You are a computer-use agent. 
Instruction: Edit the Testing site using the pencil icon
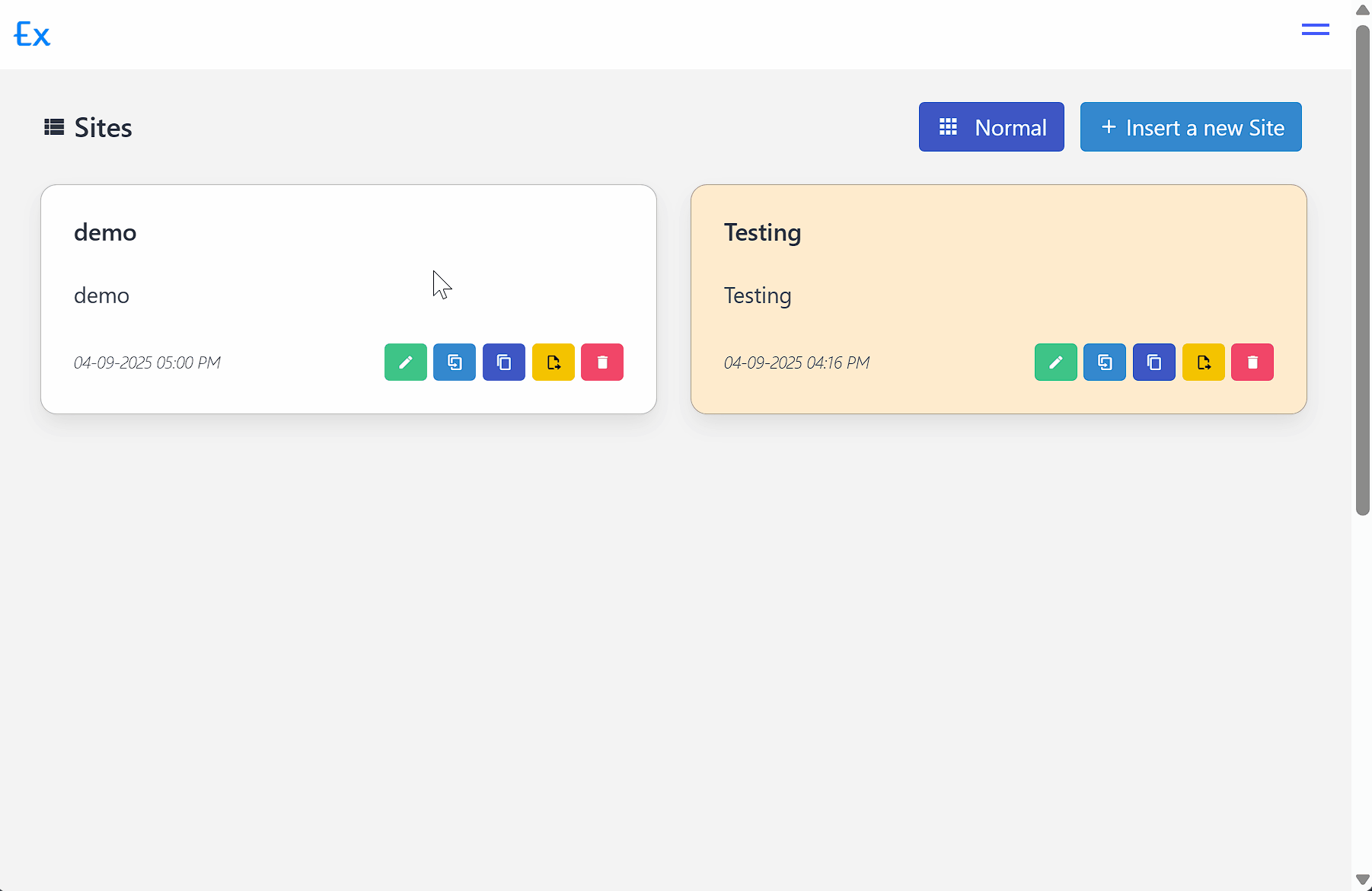point(1055,362)
